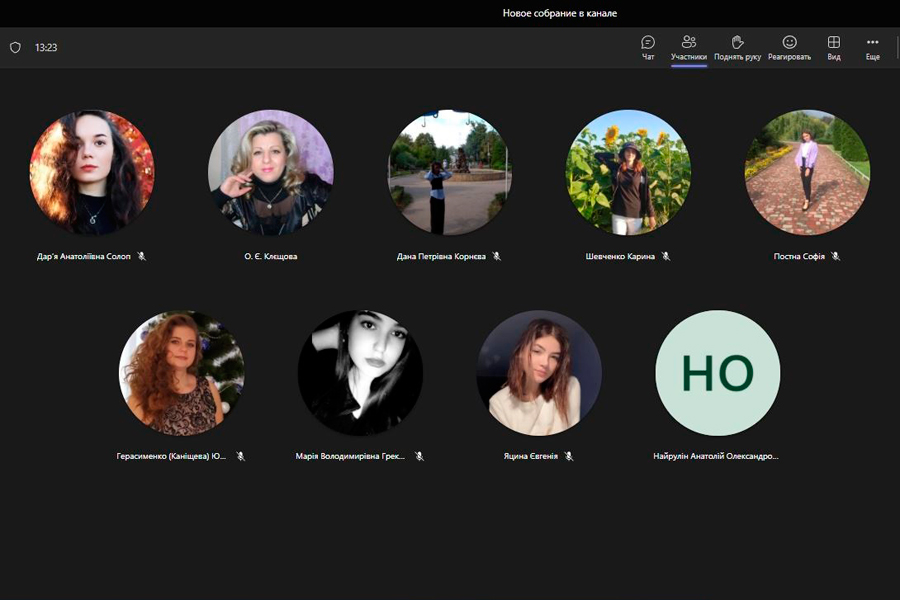Click the name Яцина Євгенія
This screenshot has width=900, height=600.
click(x=531, y=456)
